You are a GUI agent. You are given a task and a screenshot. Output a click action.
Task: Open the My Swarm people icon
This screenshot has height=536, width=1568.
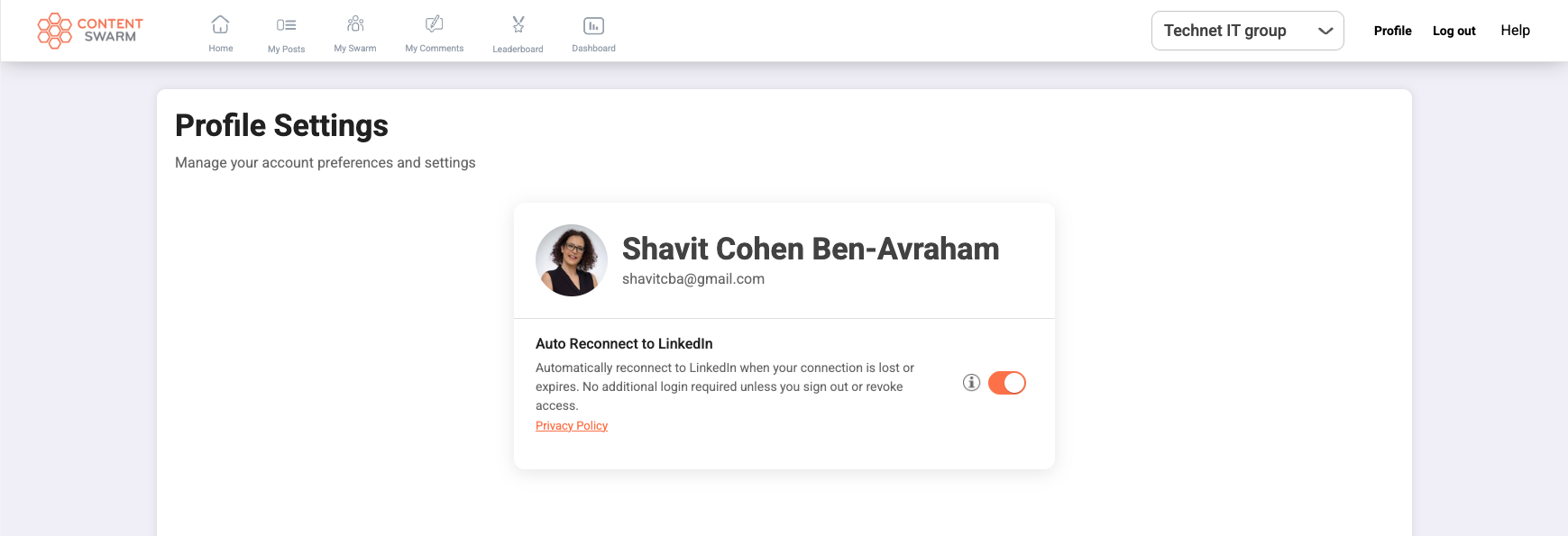(355, 24)
